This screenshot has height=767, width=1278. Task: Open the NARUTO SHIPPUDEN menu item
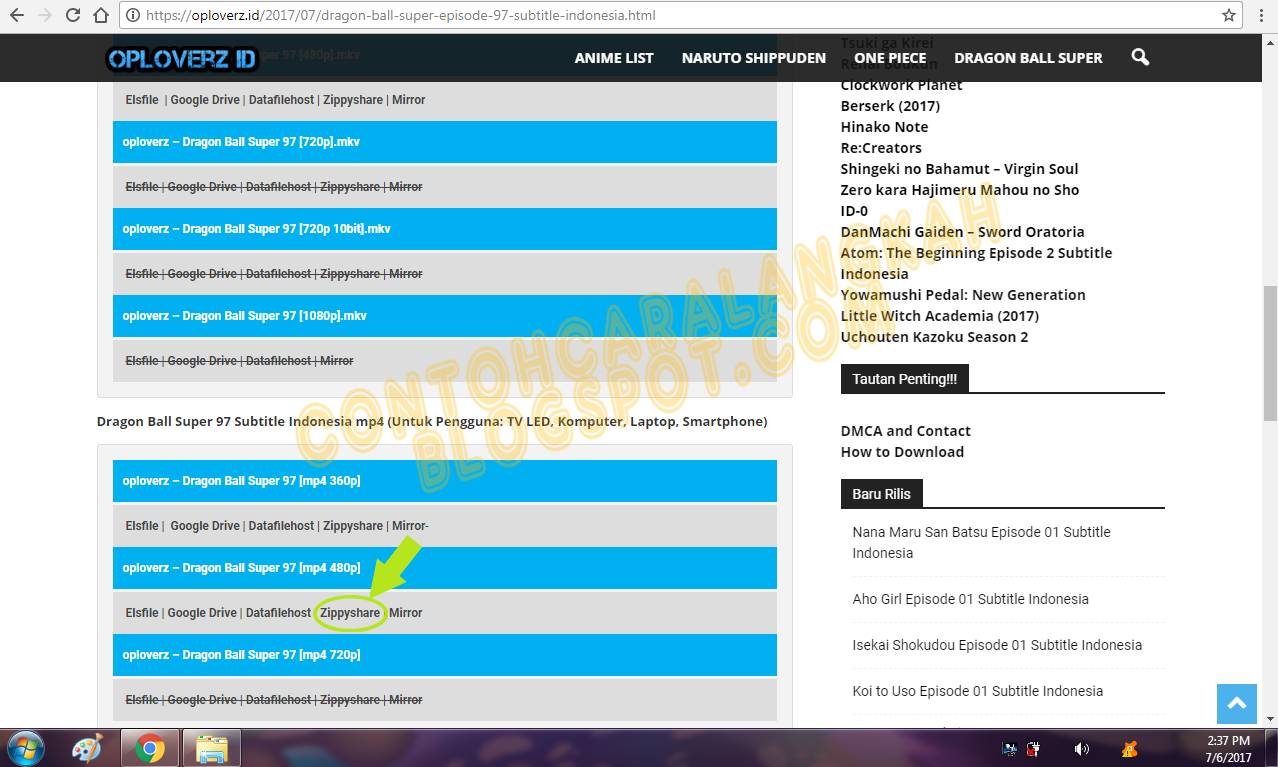pos(754,58)
